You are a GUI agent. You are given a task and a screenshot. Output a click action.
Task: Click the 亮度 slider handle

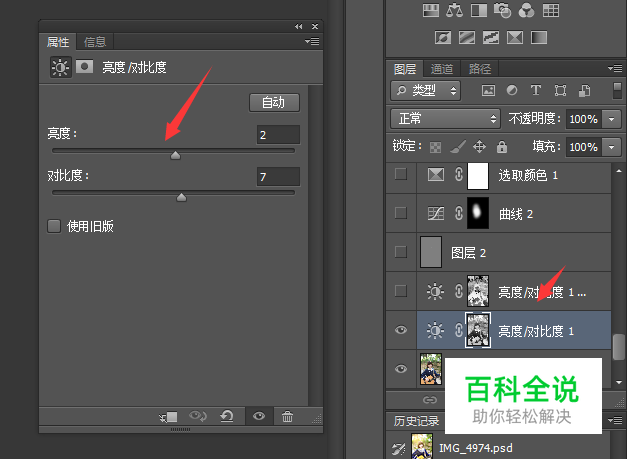pyautogui.click(x=175, y=155)
